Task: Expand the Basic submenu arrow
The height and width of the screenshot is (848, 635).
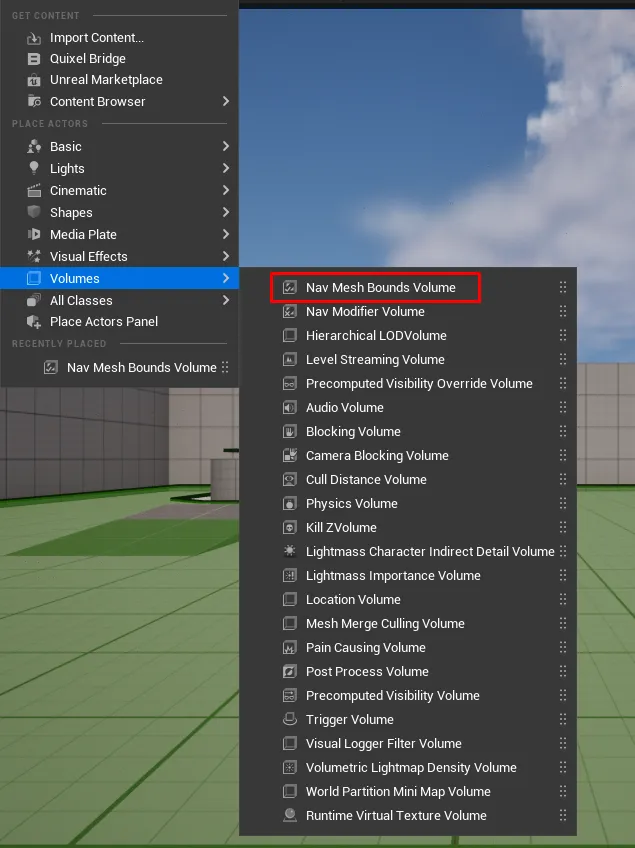Action: (226, 147)
